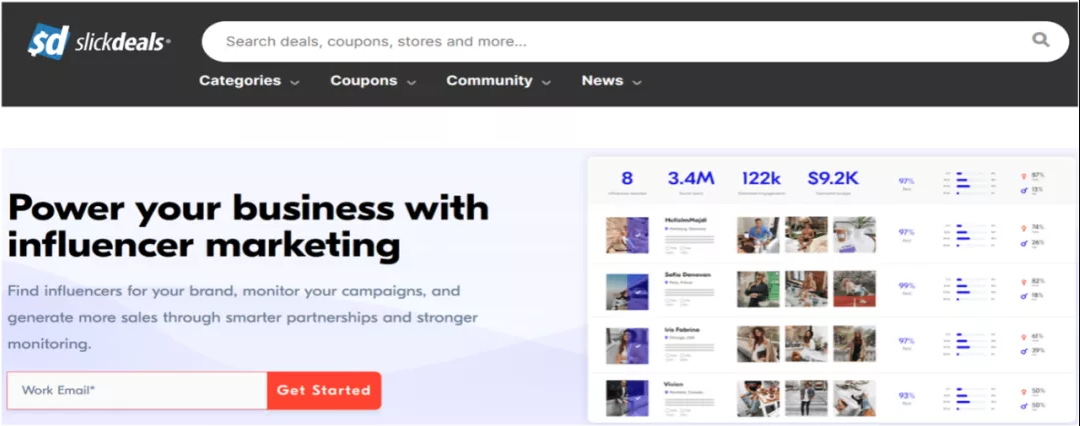1080x426 pixels.
Task: Open Iris Fabrino's profile thumbnail
Action: [x=628, y=344]
